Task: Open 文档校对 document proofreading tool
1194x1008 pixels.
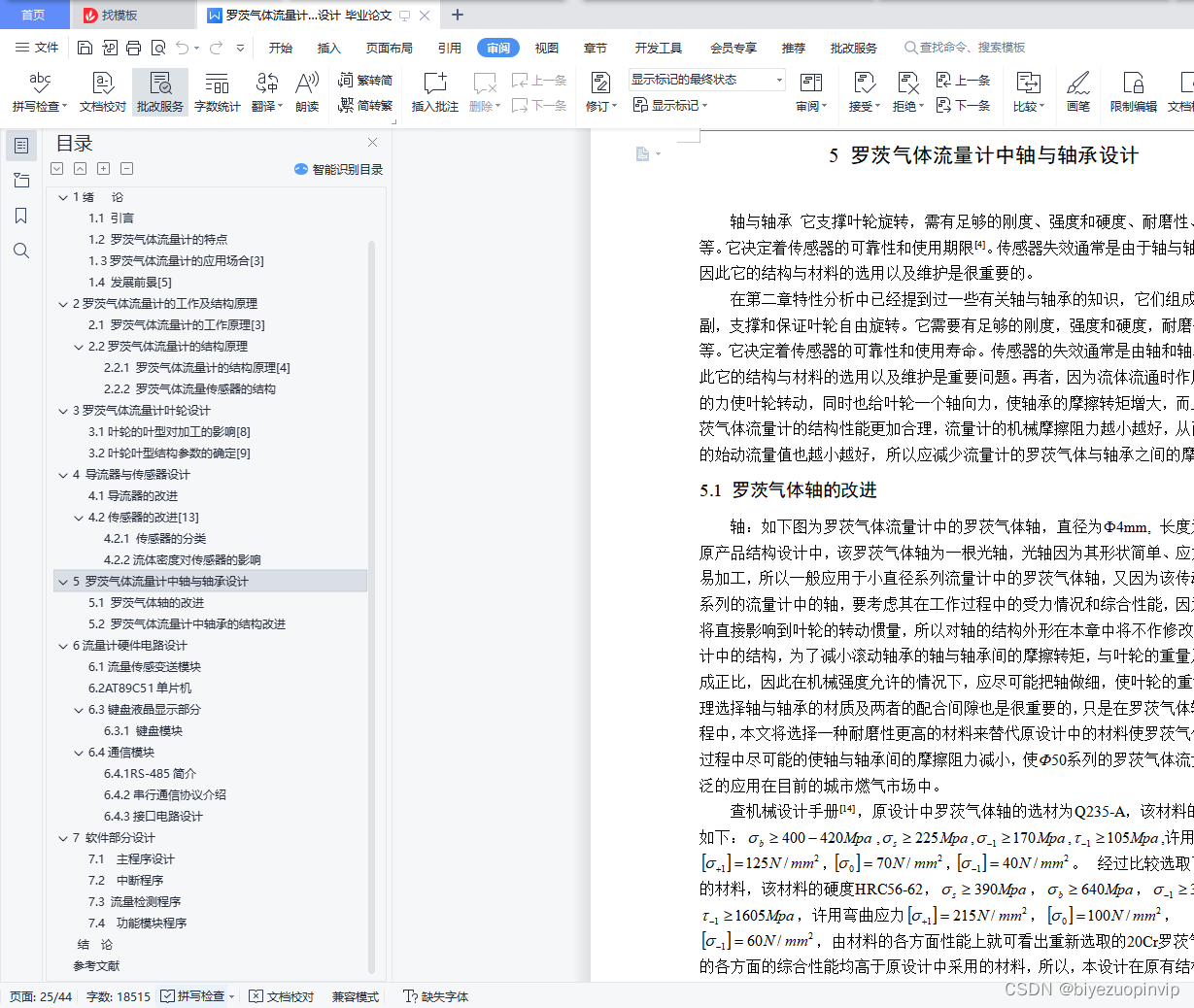Action: click(x=103, y=92)
